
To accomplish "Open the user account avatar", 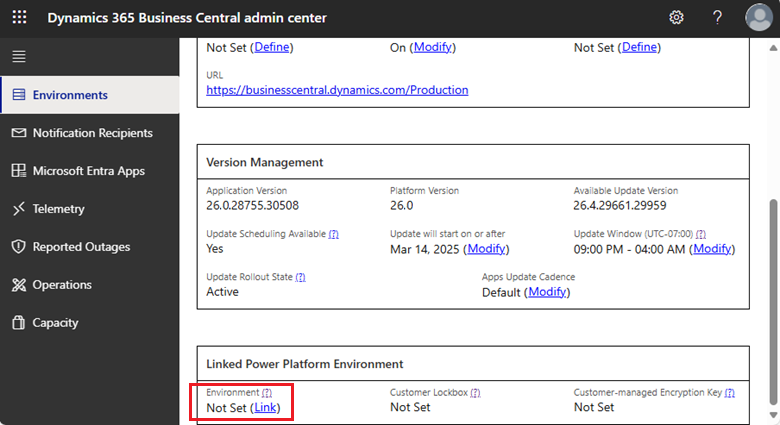I will click(x=758, y=18).
